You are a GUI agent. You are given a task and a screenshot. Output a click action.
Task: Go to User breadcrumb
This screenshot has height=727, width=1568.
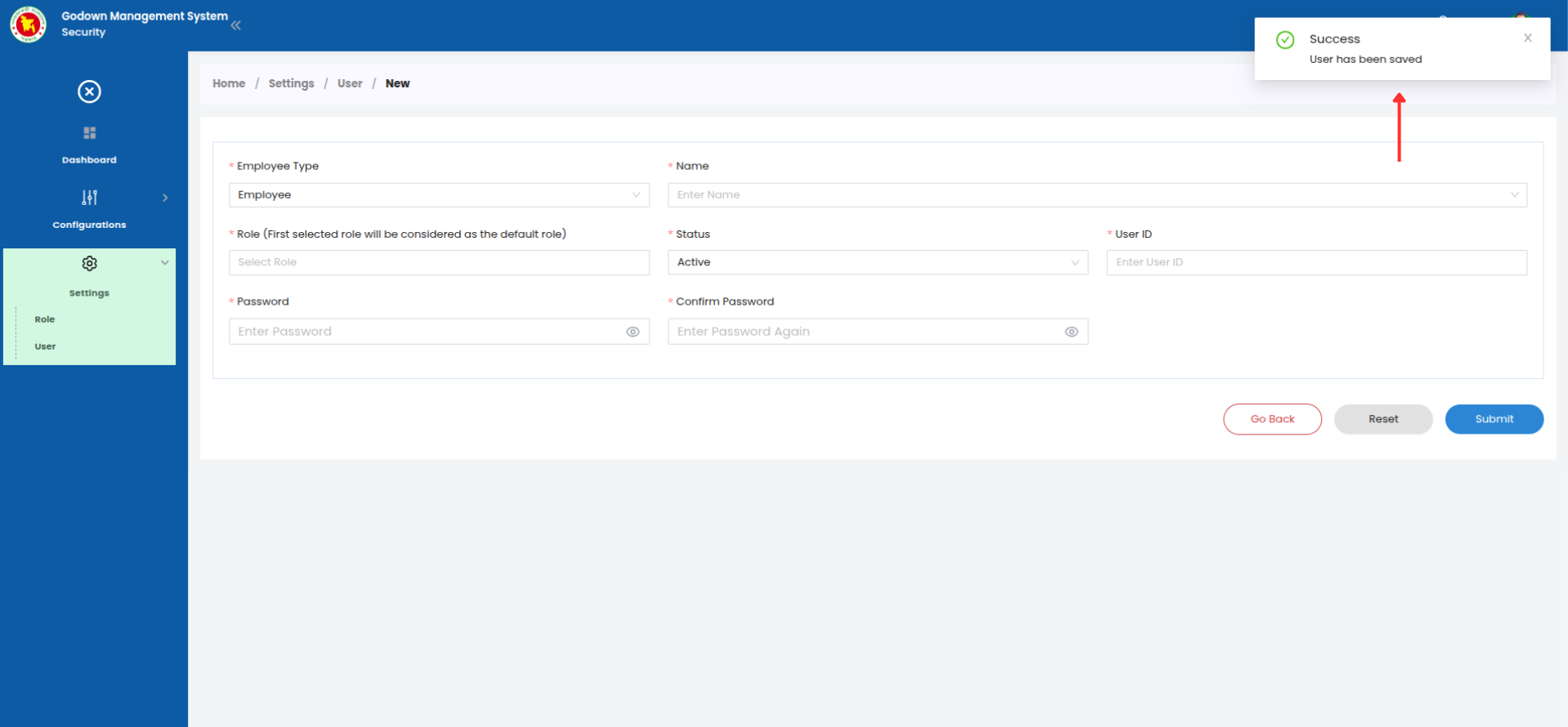350,83
